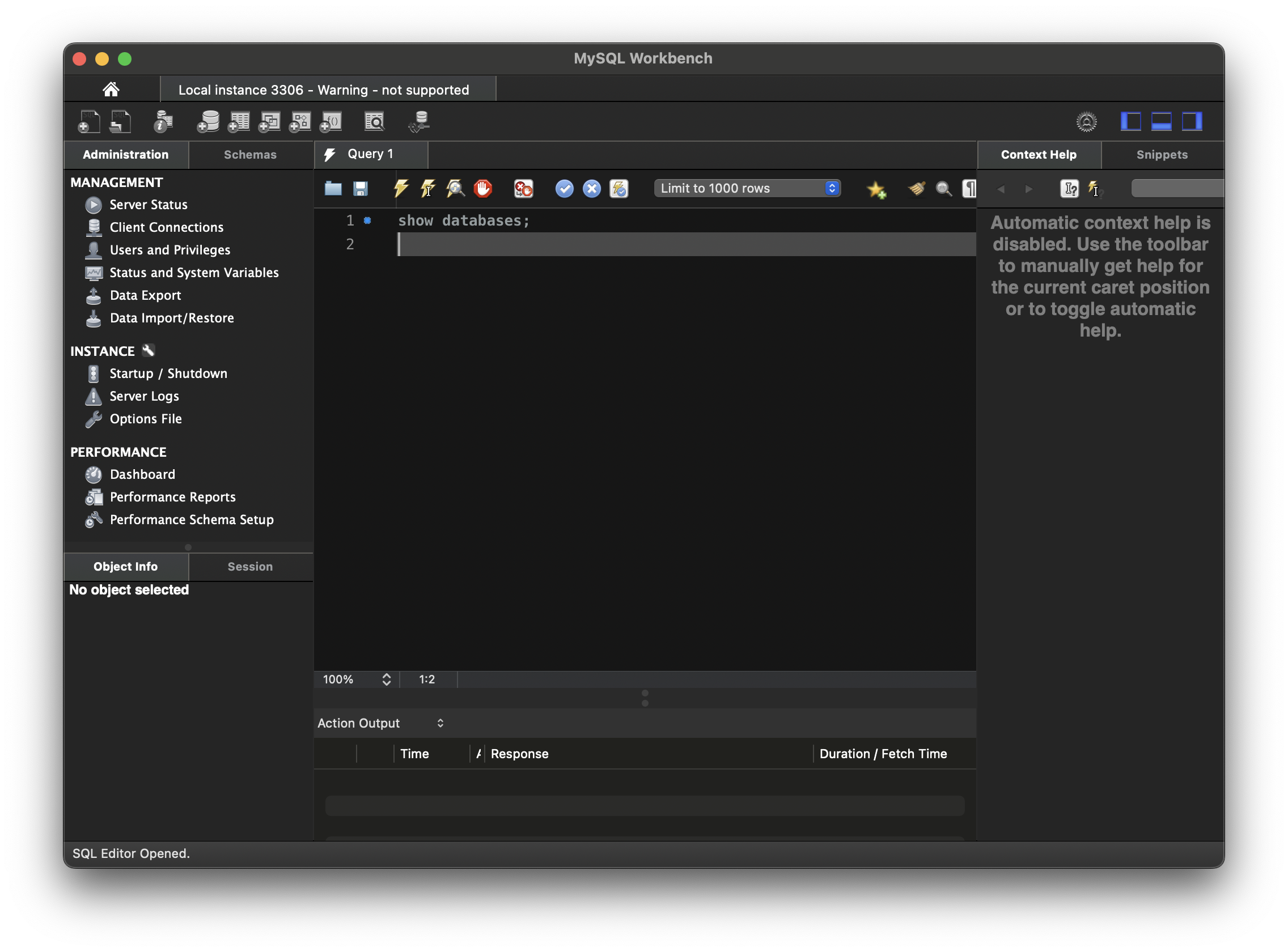The height and width of the screenshot is (952, 1288).
Task: Switch to the Schemas tab
Action: coord(249,155)
